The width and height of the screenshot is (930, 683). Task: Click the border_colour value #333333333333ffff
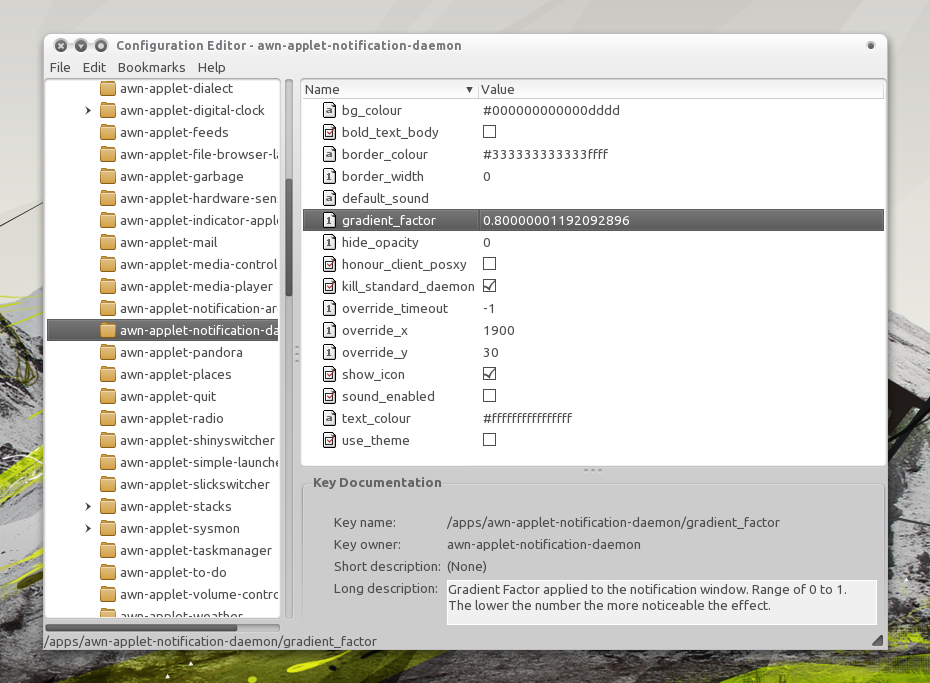tap(546, 154)
